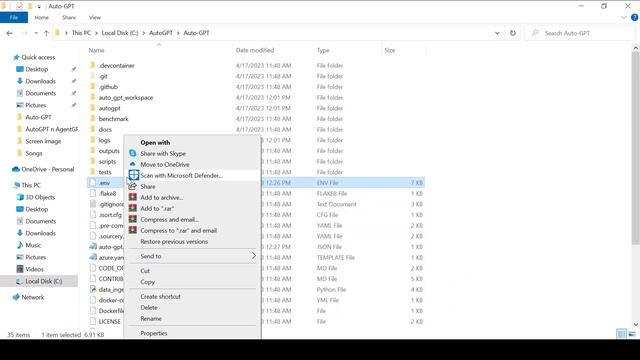This screenshot has width=640, height=360.
Task: Open the View ribbon tab
Action: (95, 18)
